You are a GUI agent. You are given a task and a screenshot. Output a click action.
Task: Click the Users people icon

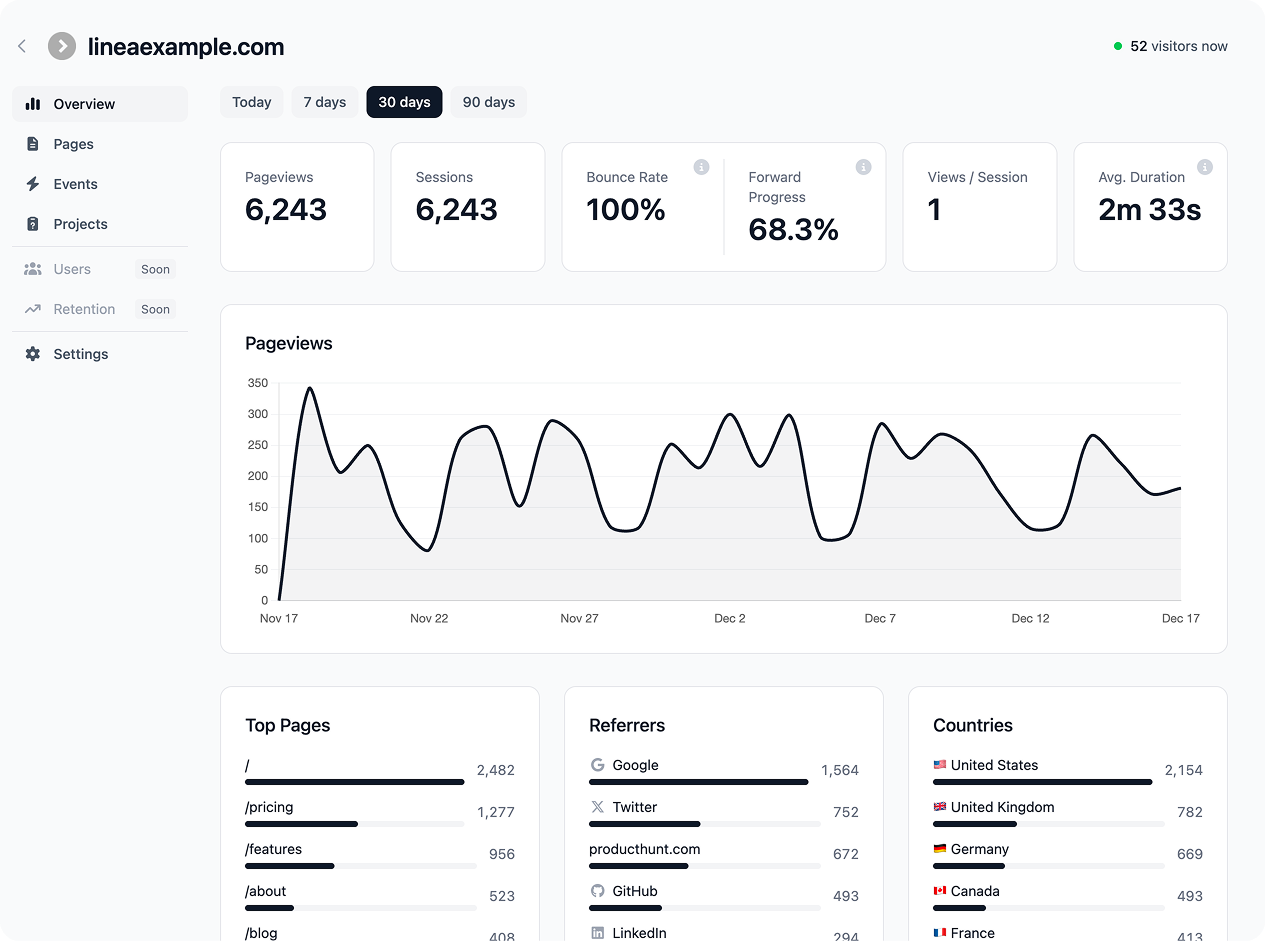click(x=33, y=269)
